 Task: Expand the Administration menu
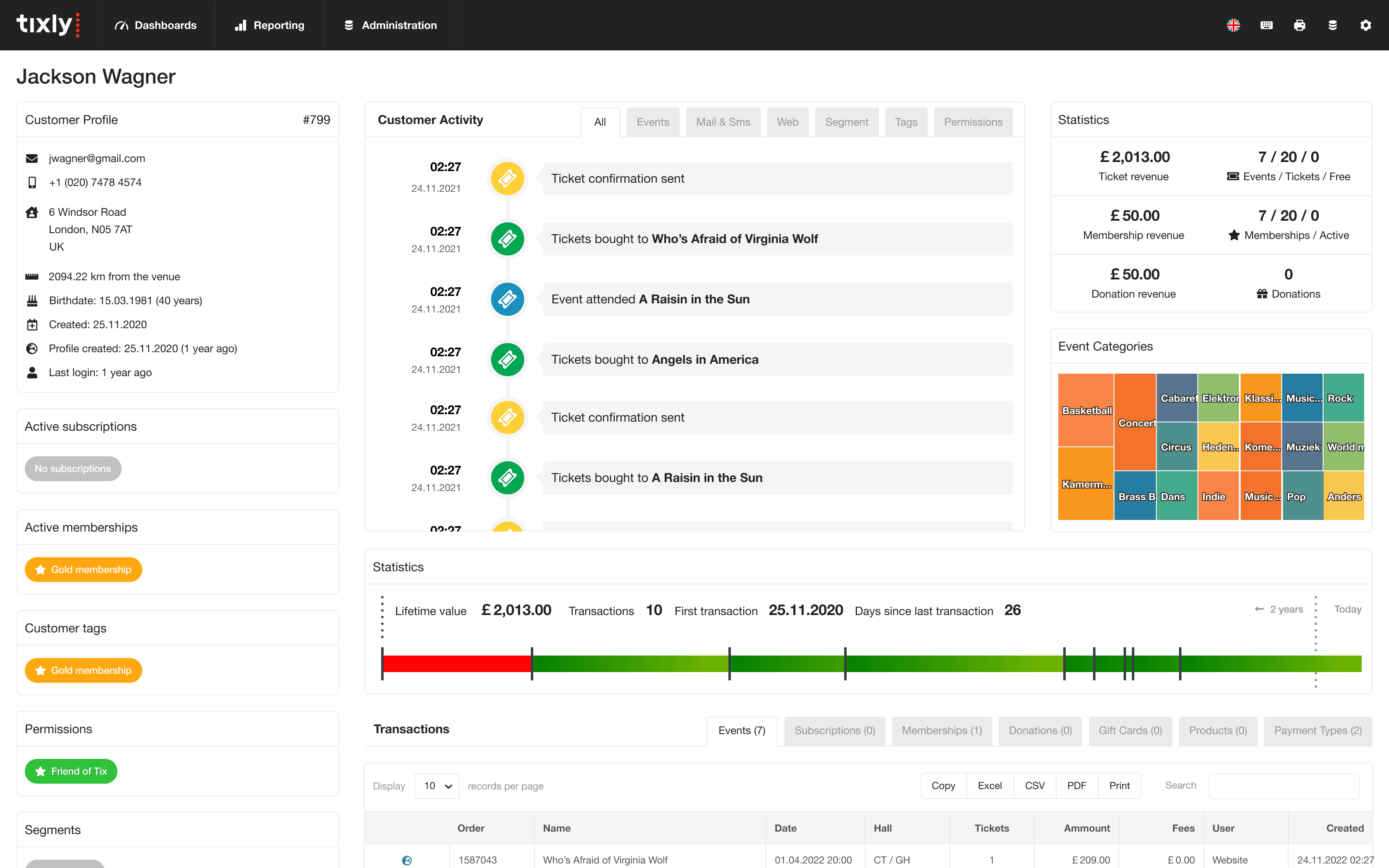[x=390, y=25]
